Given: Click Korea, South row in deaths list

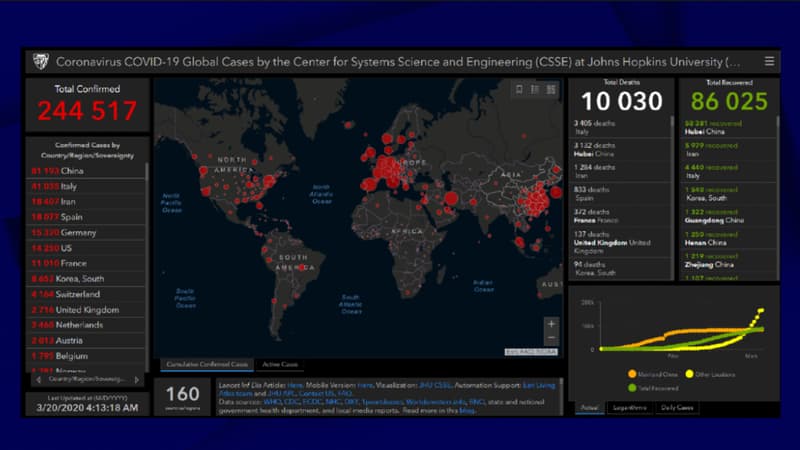Looking at the screenshot, I should [619, 268].
